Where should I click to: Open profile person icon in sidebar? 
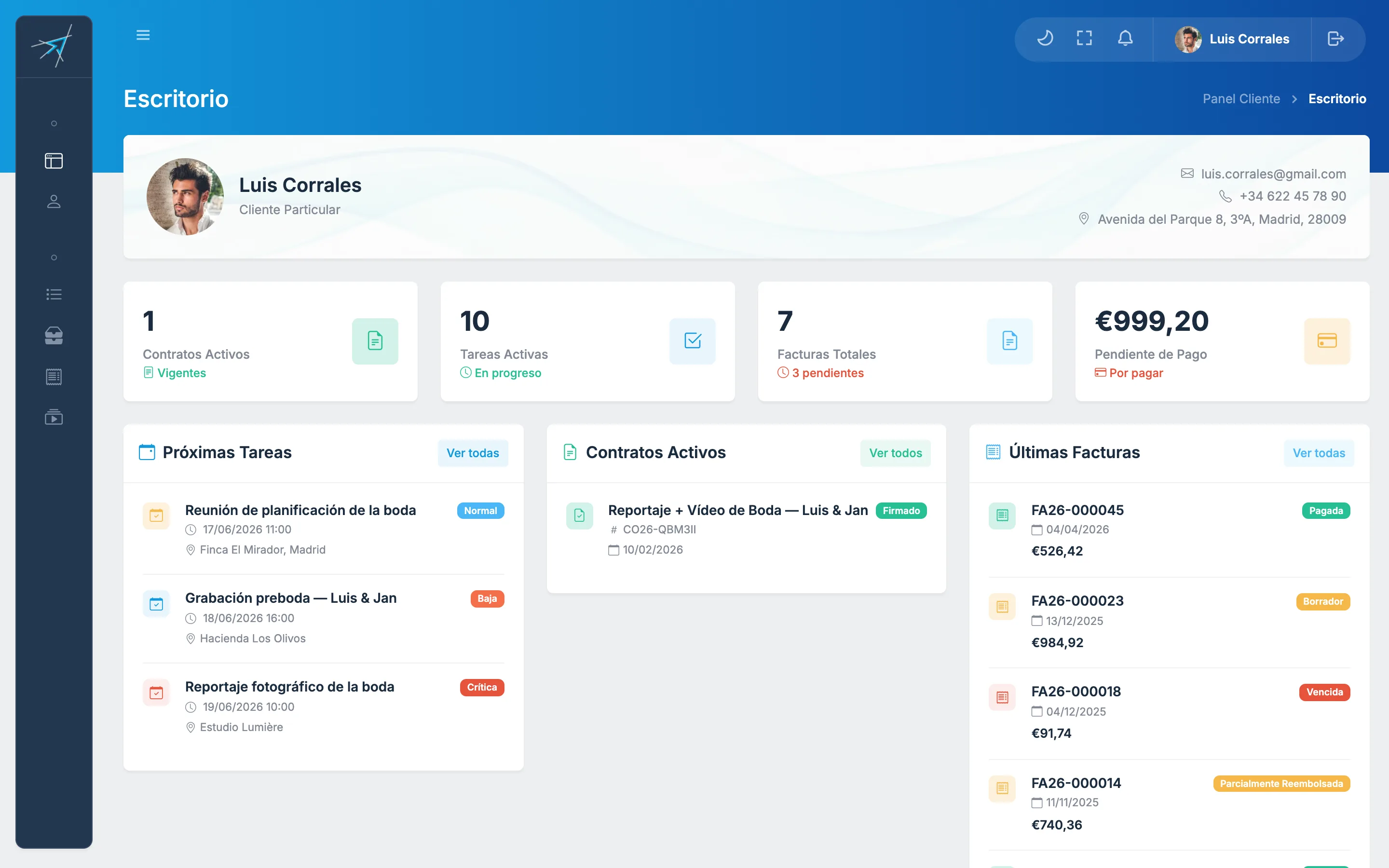pyautogui.click(x=54, y=202)
